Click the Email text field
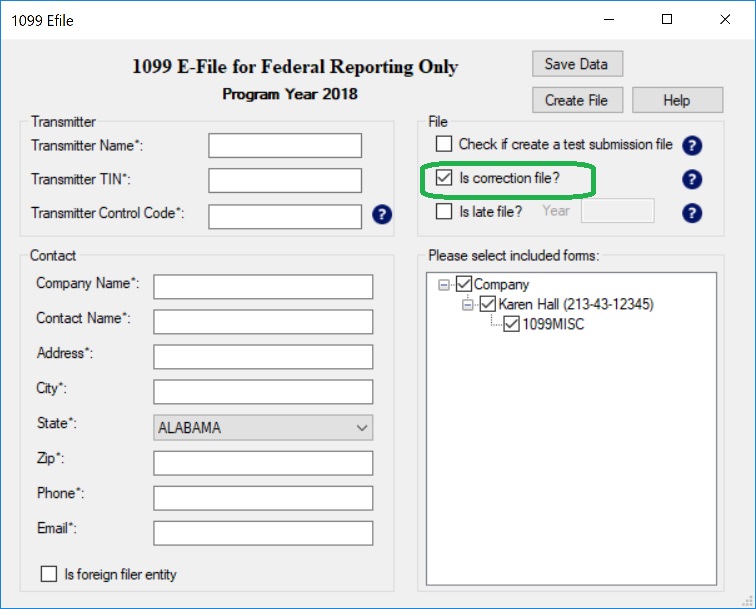 263,533
